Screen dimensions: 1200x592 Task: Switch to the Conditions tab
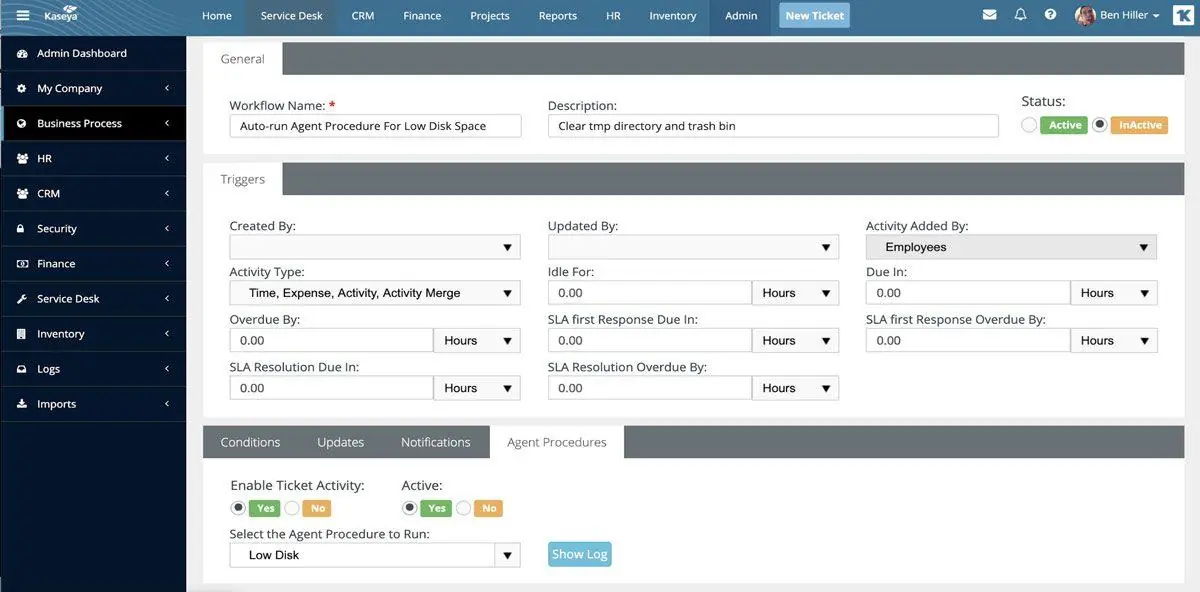click(x=250, y=442)
